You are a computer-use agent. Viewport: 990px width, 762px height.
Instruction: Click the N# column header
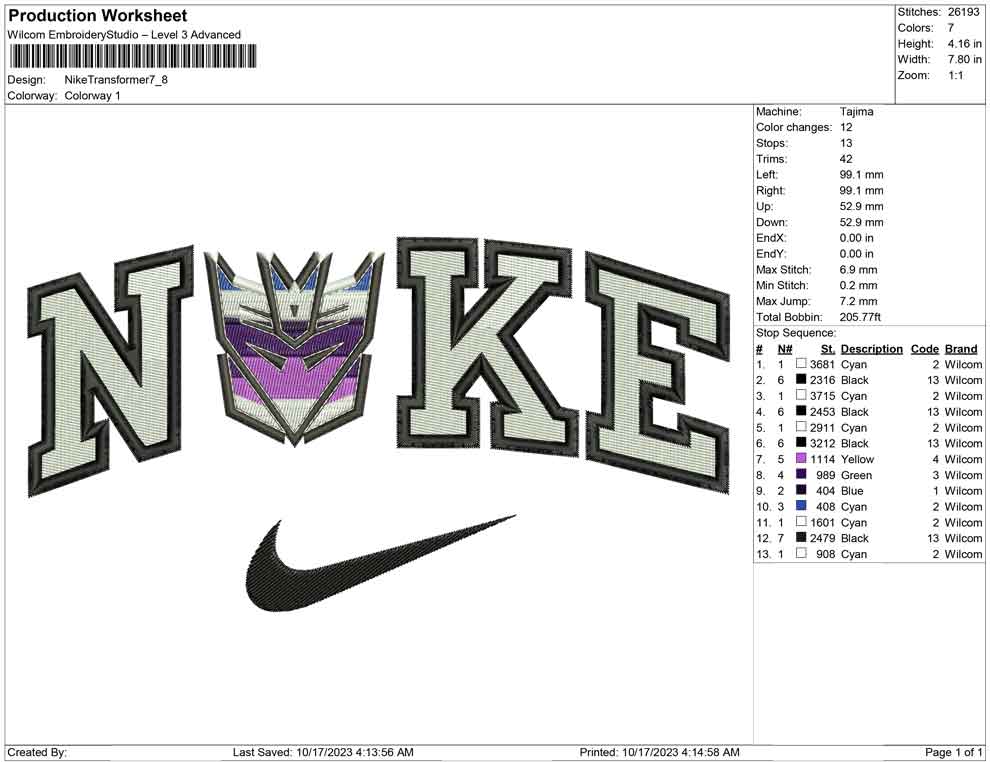click(x=785, y=348)
